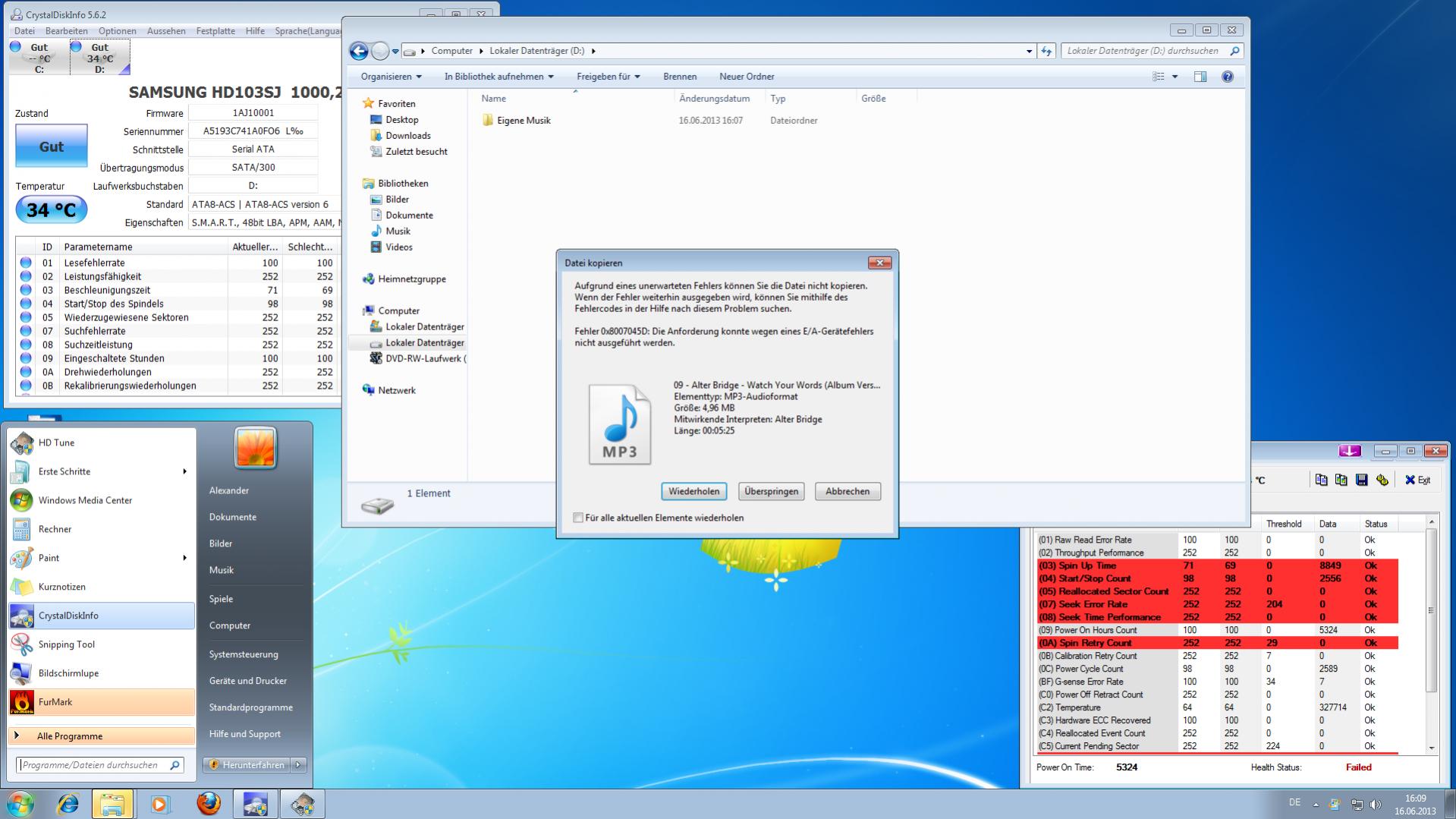This screenshot has height=819, width=1456.
Task: Show Alle Programme list
Action: click(101, 736)
